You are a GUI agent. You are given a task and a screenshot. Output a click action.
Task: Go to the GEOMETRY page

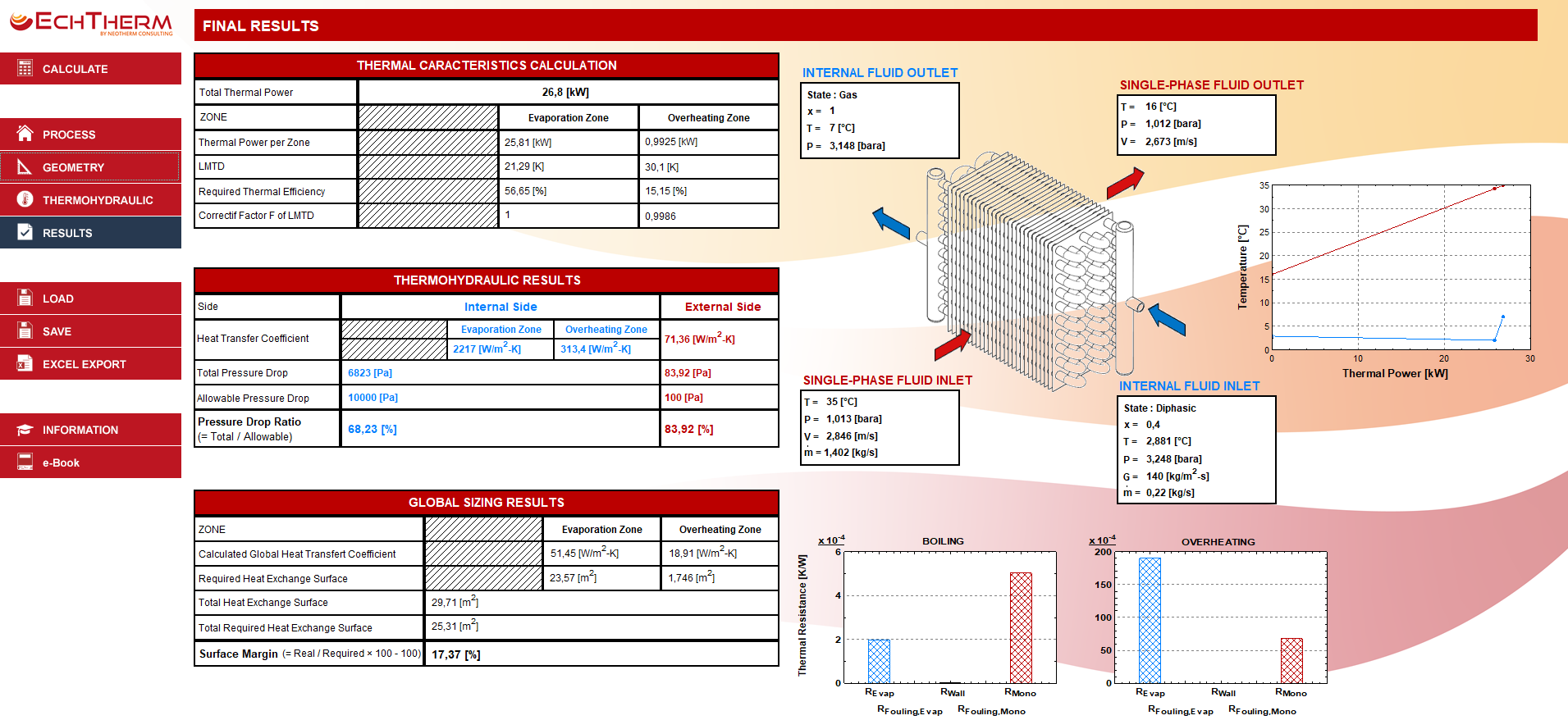click(x=90, y=167)
